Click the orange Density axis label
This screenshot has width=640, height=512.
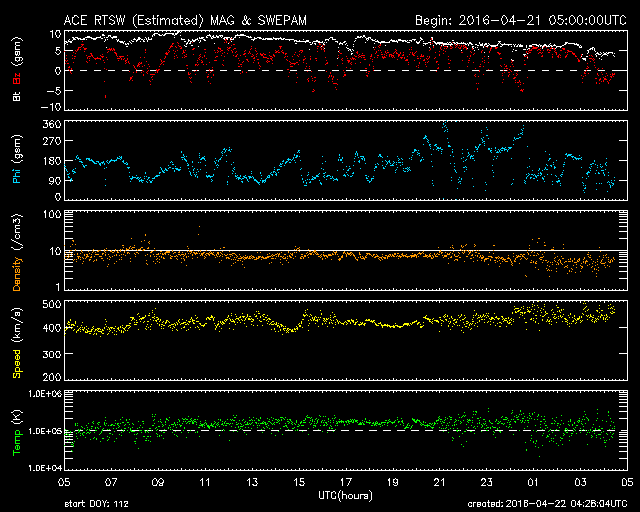[17, 251]
